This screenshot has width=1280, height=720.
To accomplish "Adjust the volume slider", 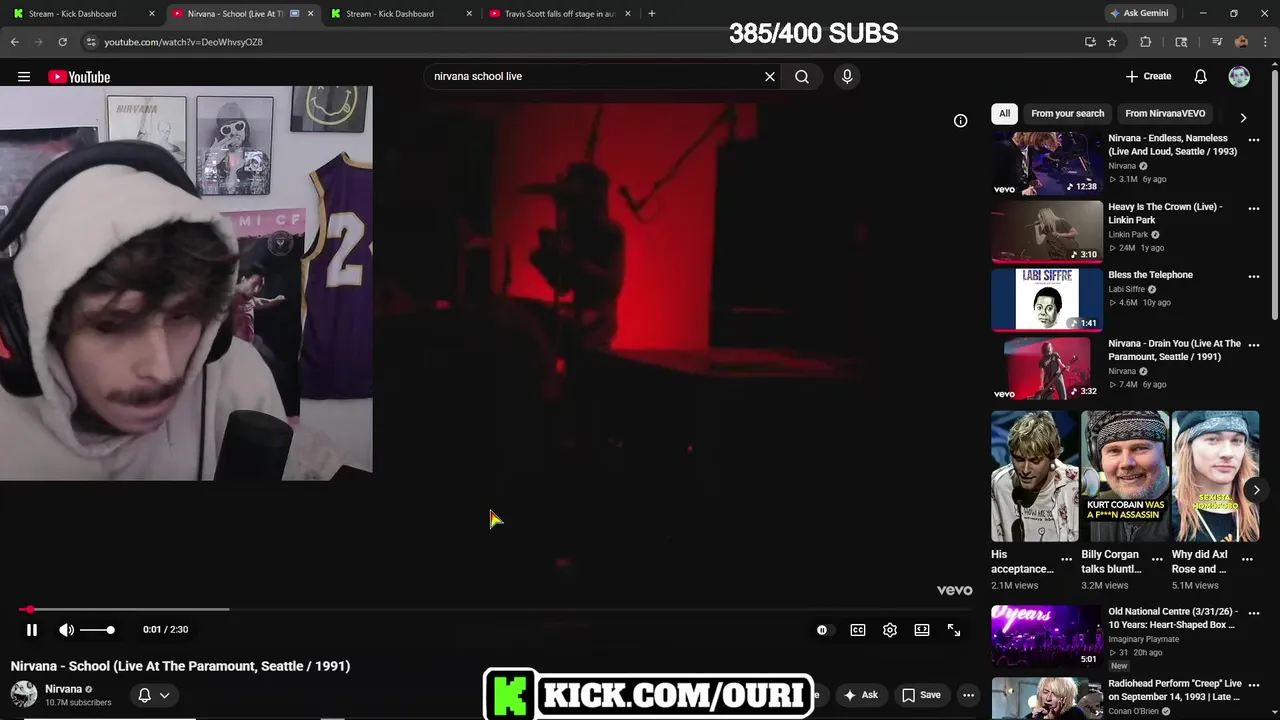I will point(97,630).
